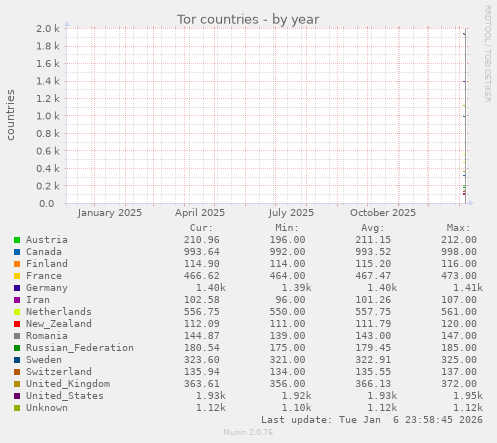This screenshot has height=443, width=497.
Task: Click Finland average value 115.20
Action: [x=373, y=264]
